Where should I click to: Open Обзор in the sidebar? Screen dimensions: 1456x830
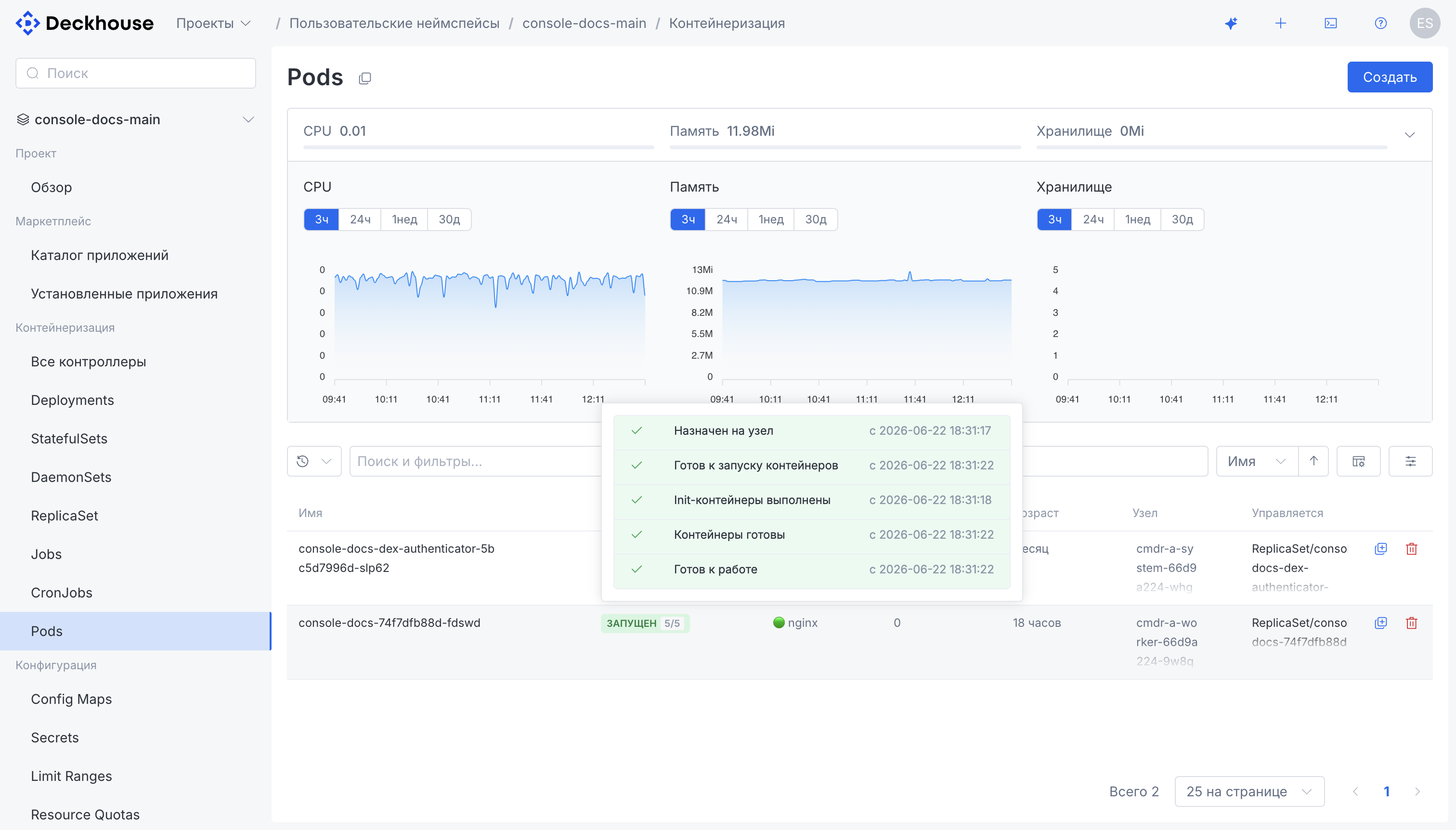click(52, 187)
